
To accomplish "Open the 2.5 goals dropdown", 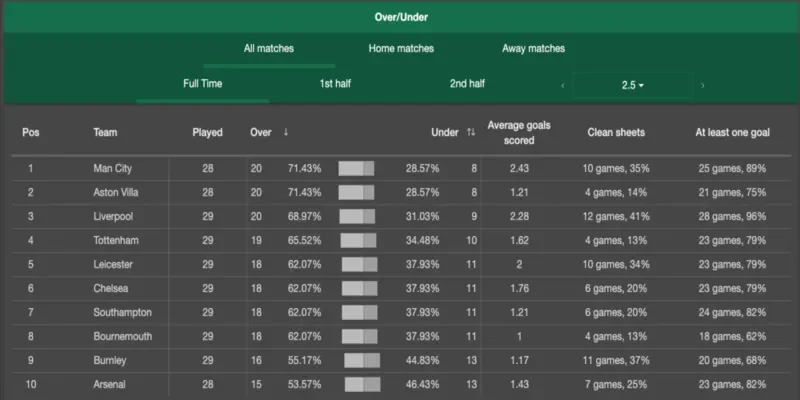I will coord(632,85).
